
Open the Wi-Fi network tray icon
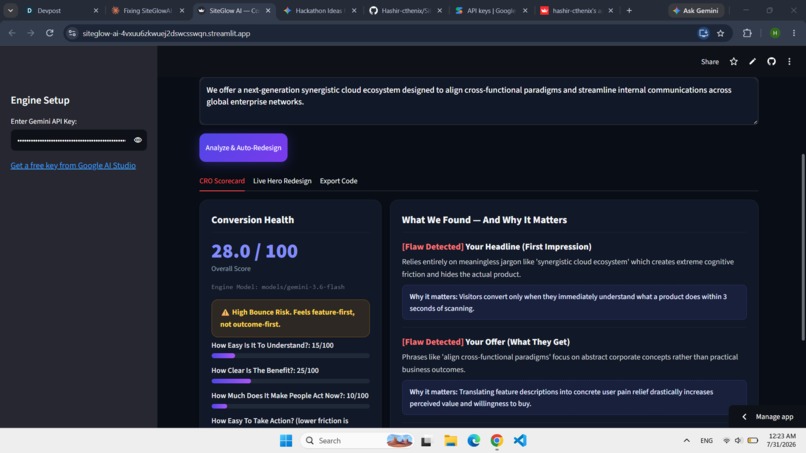[x=726, y=441]
